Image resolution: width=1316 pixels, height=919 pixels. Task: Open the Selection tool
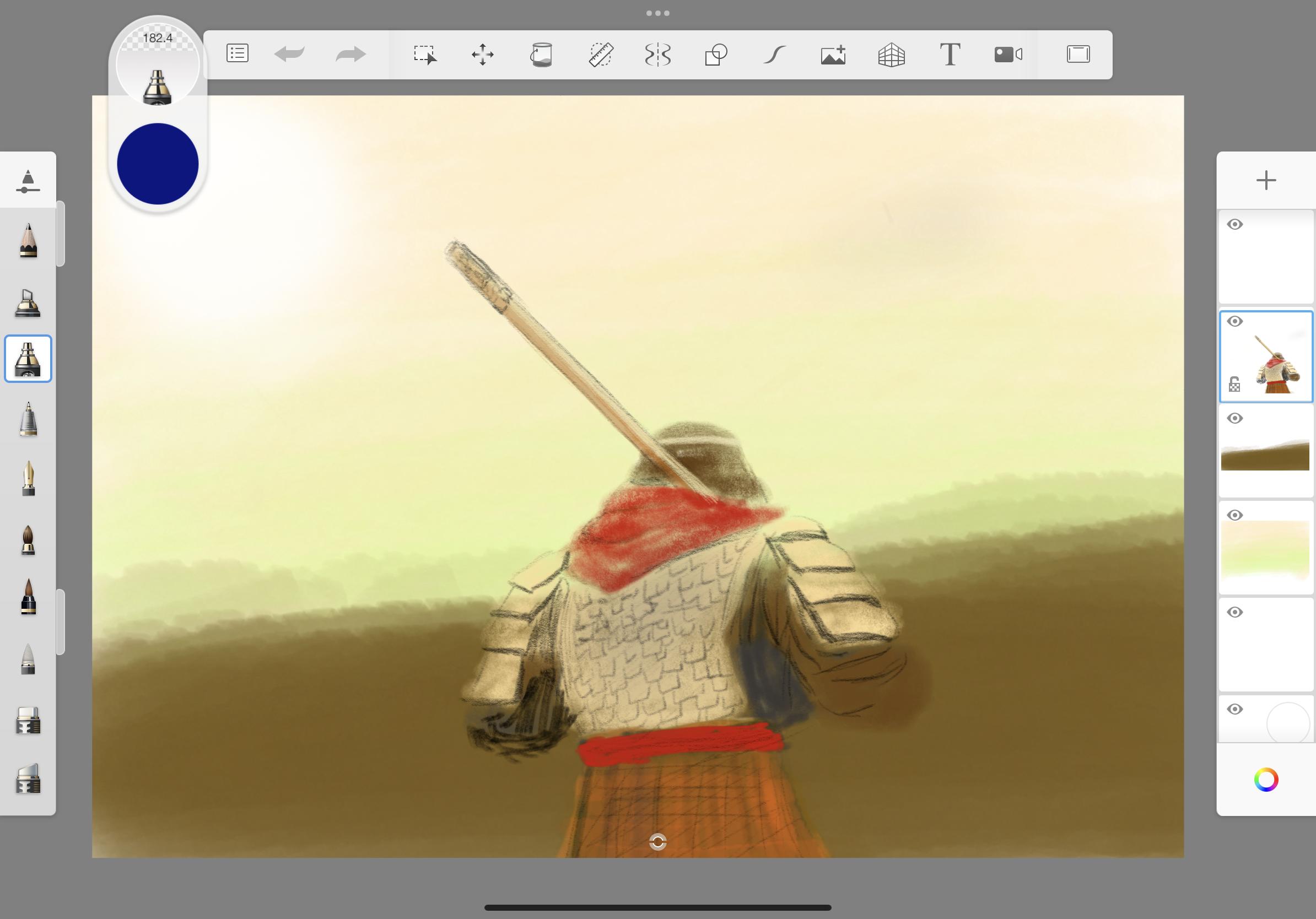coord(425,55)
